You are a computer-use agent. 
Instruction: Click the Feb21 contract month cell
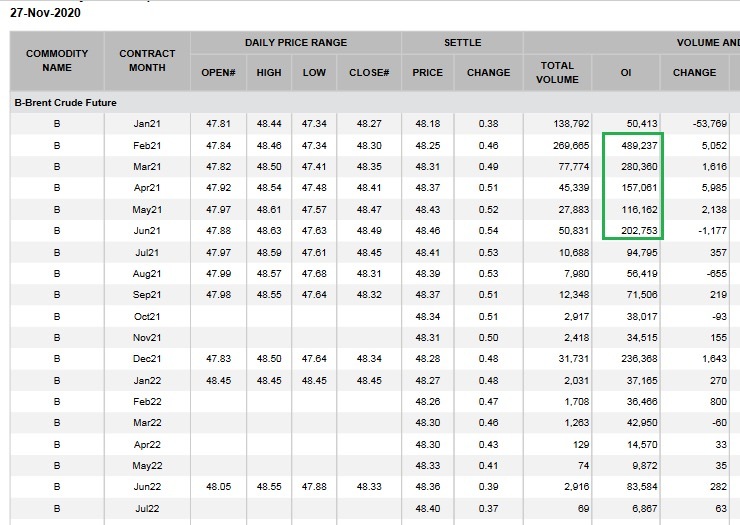(x=147, y=144)
